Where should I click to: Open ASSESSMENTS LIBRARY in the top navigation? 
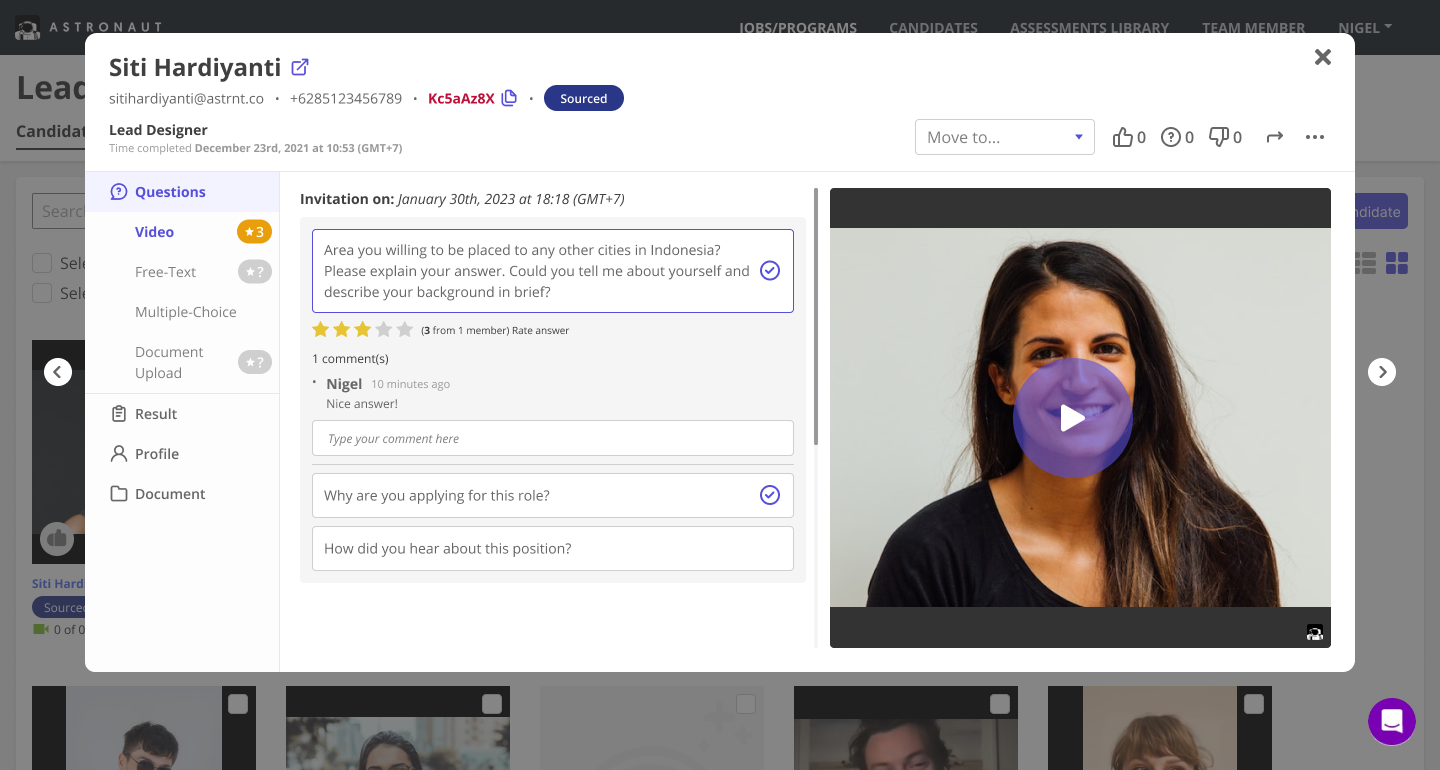point(1090,28)
